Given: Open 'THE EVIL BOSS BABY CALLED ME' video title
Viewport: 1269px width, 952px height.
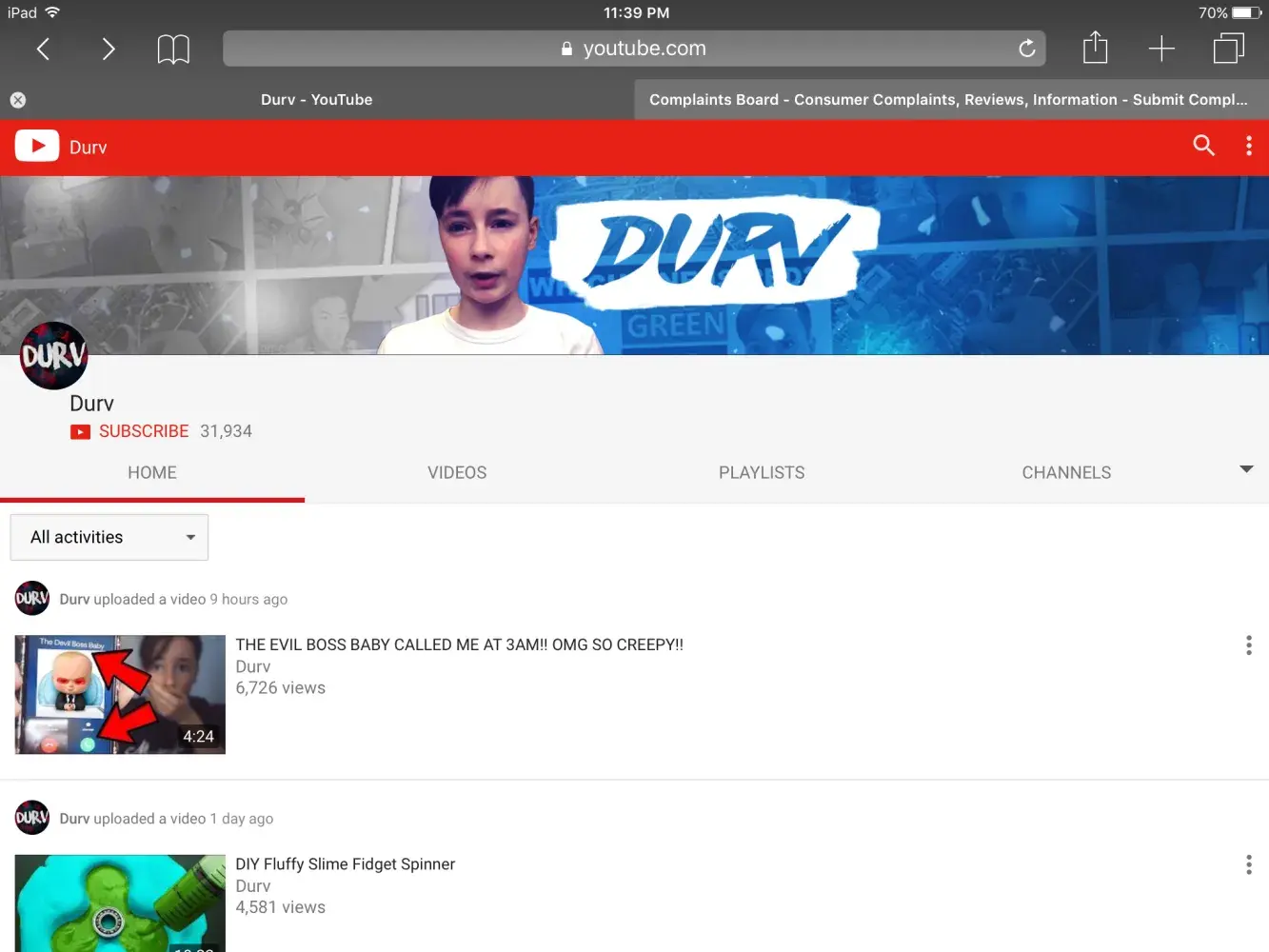Looking at the screenshot, I should 460,645.
